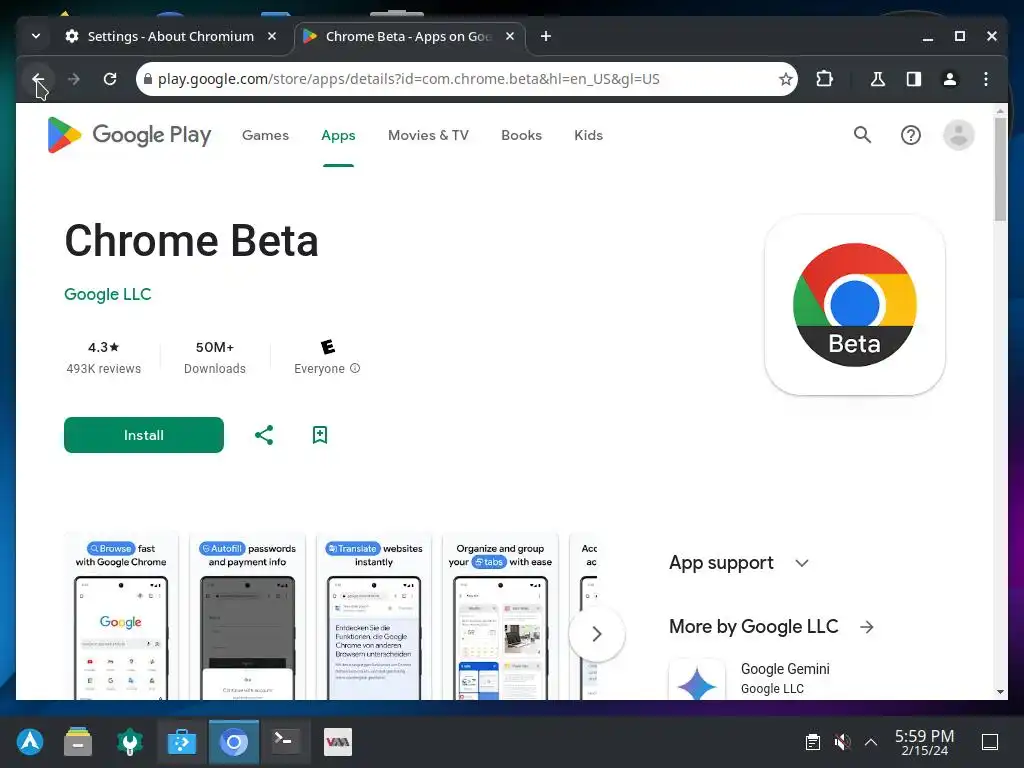
Task: Switch to Settings - About Chromium tab
Action: pyautogui.click(x=160, y=36)
